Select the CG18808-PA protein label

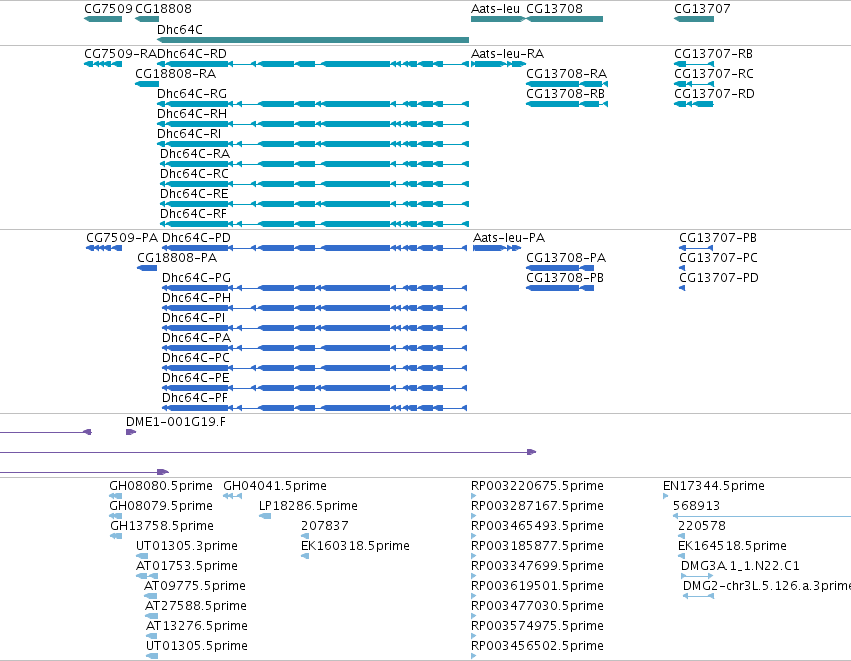(x=177, y=258)
